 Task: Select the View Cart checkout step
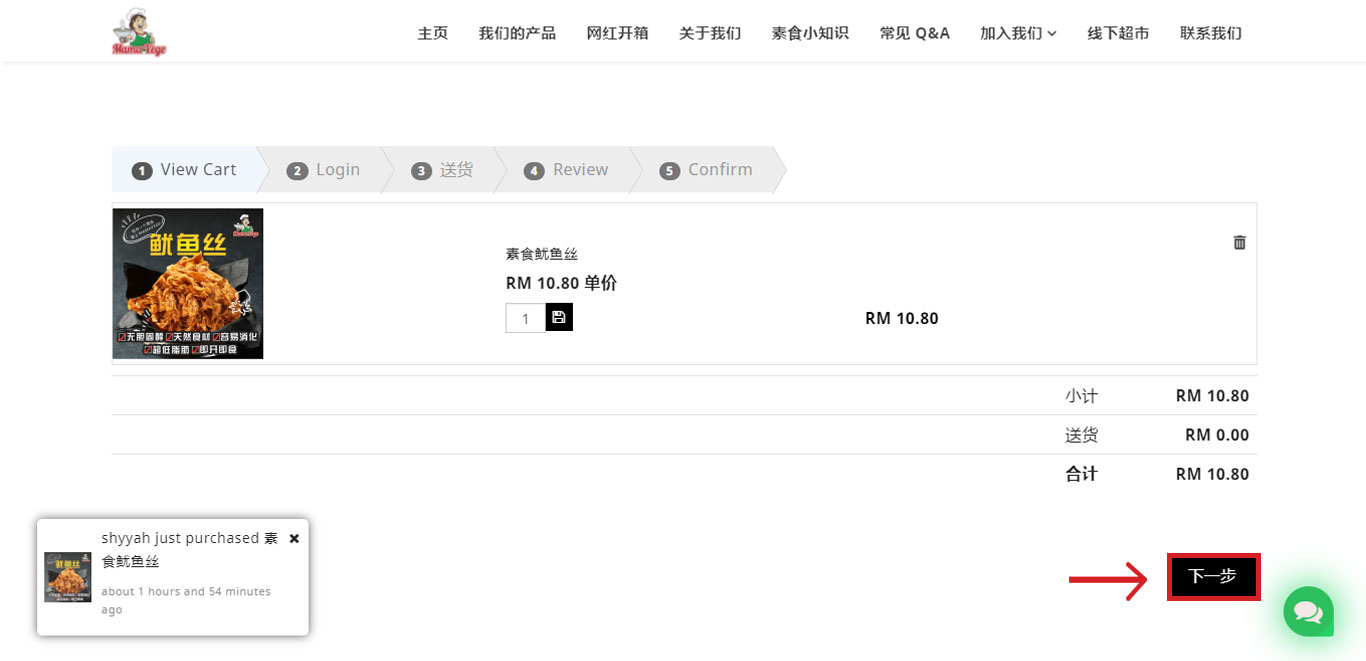pos(186,170)
